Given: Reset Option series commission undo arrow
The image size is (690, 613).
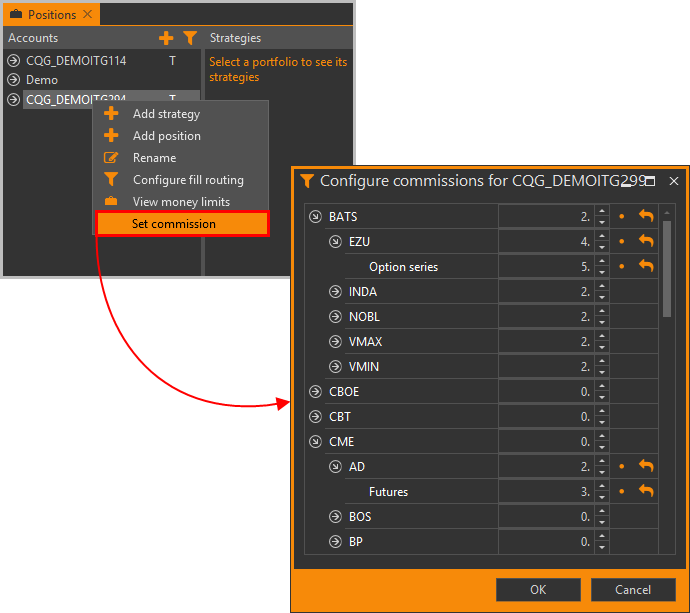Looking at the screenshot, I should [x=646, y=266].
